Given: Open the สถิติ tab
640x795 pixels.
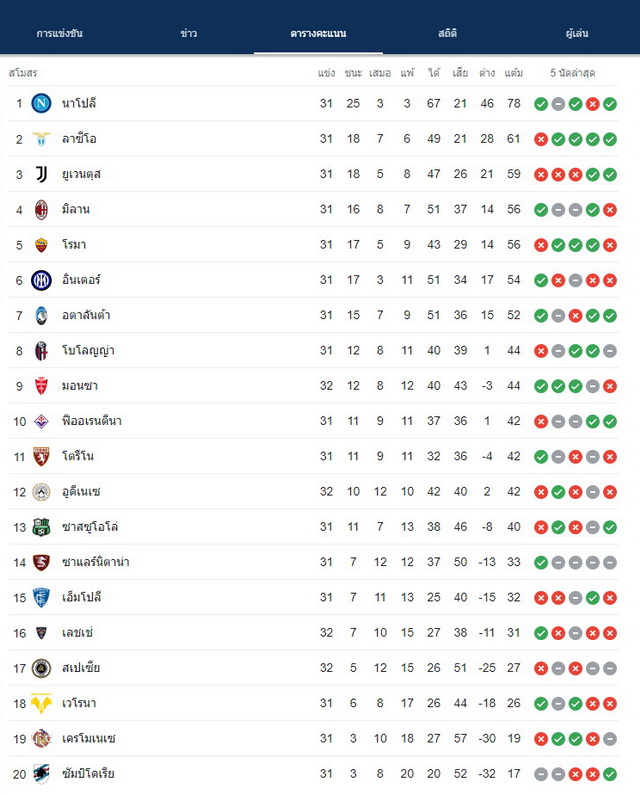Looking at the screenshot, I should (447, 33).
